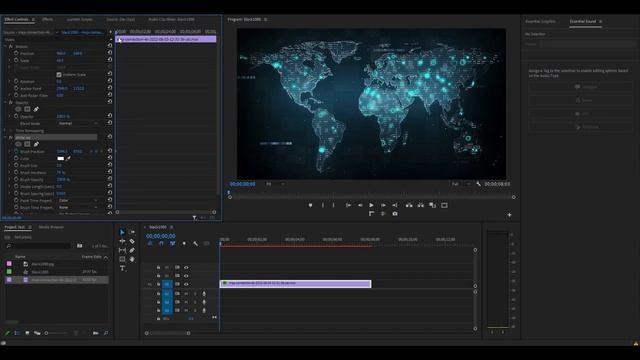Use the pen mask tool under Opacity
Screen dimensions: 640x360
(x=36, y=109)
